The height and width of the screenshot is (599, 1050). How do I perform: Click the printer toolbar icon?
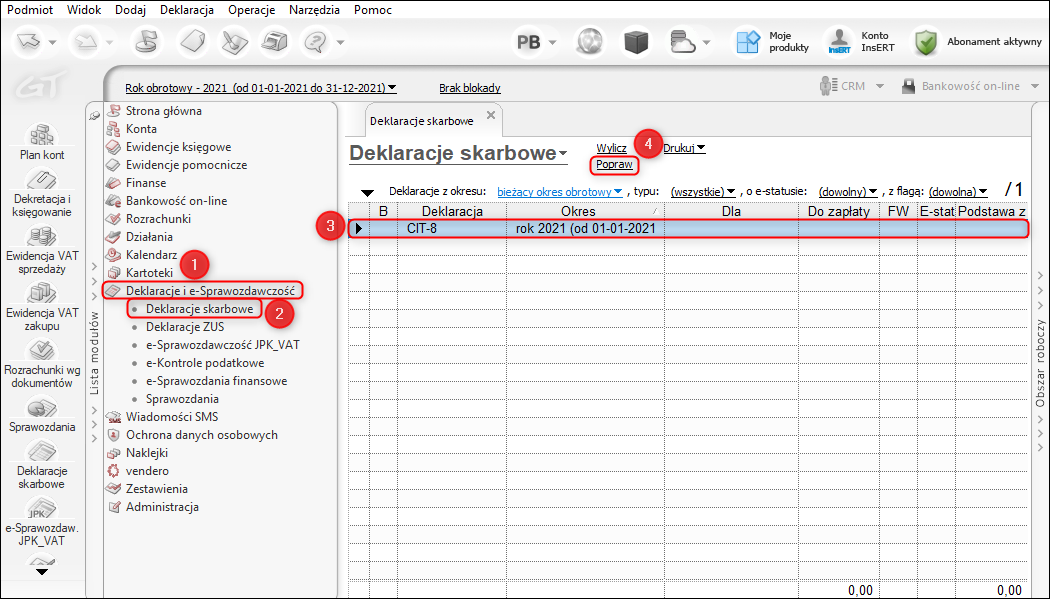click(275, 41)
